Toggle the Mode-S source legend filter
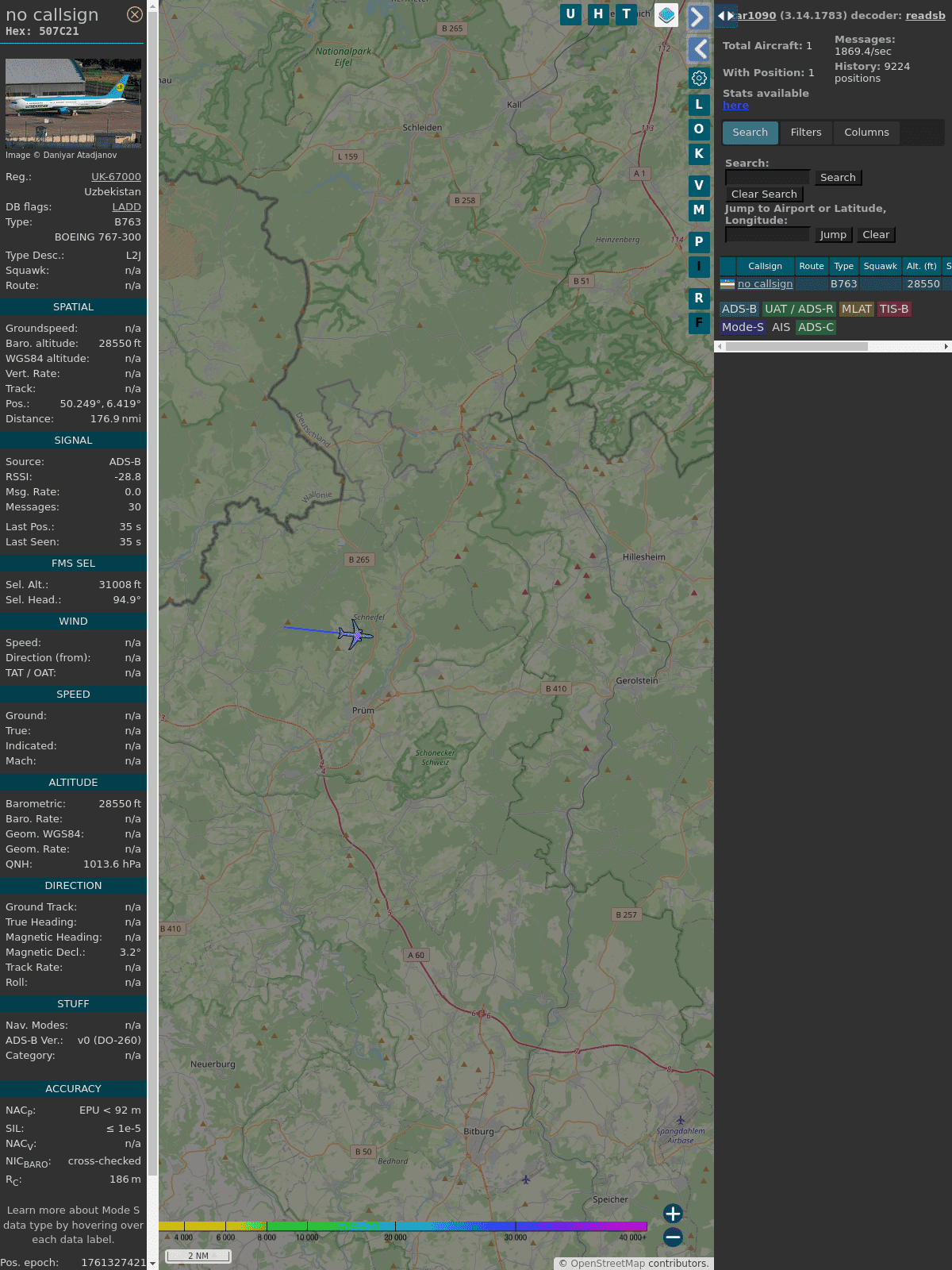 (743, 328)
